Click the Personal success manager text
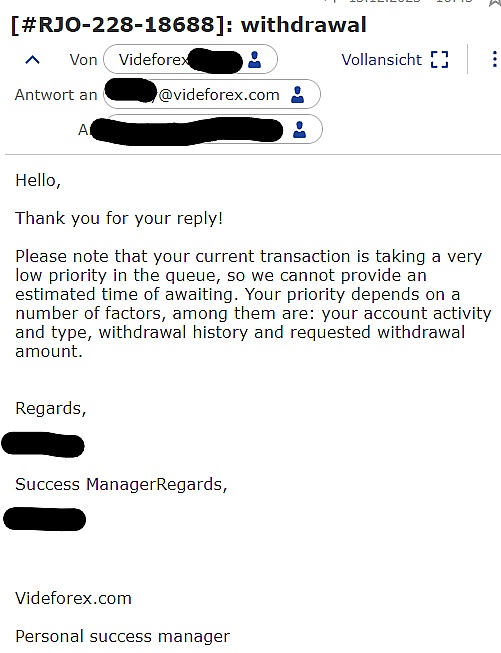 [122, 637]
